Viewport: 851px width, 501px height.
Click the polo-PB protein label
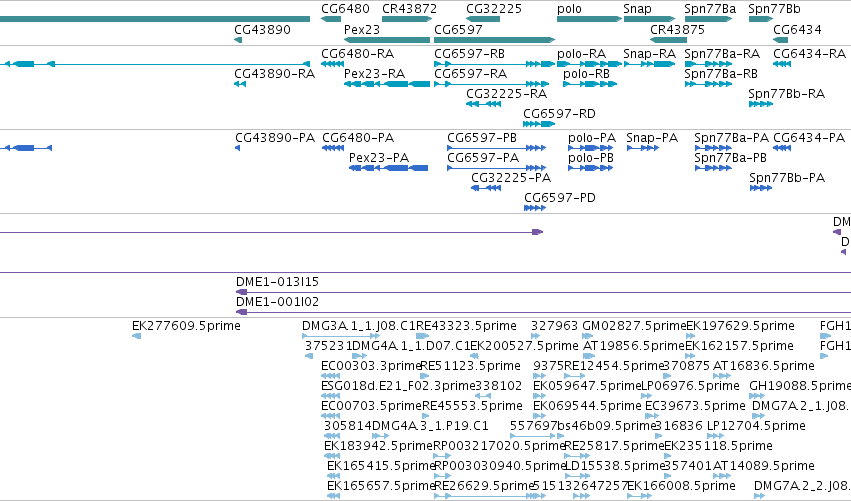pyautogui.click(x=590, y=158)
